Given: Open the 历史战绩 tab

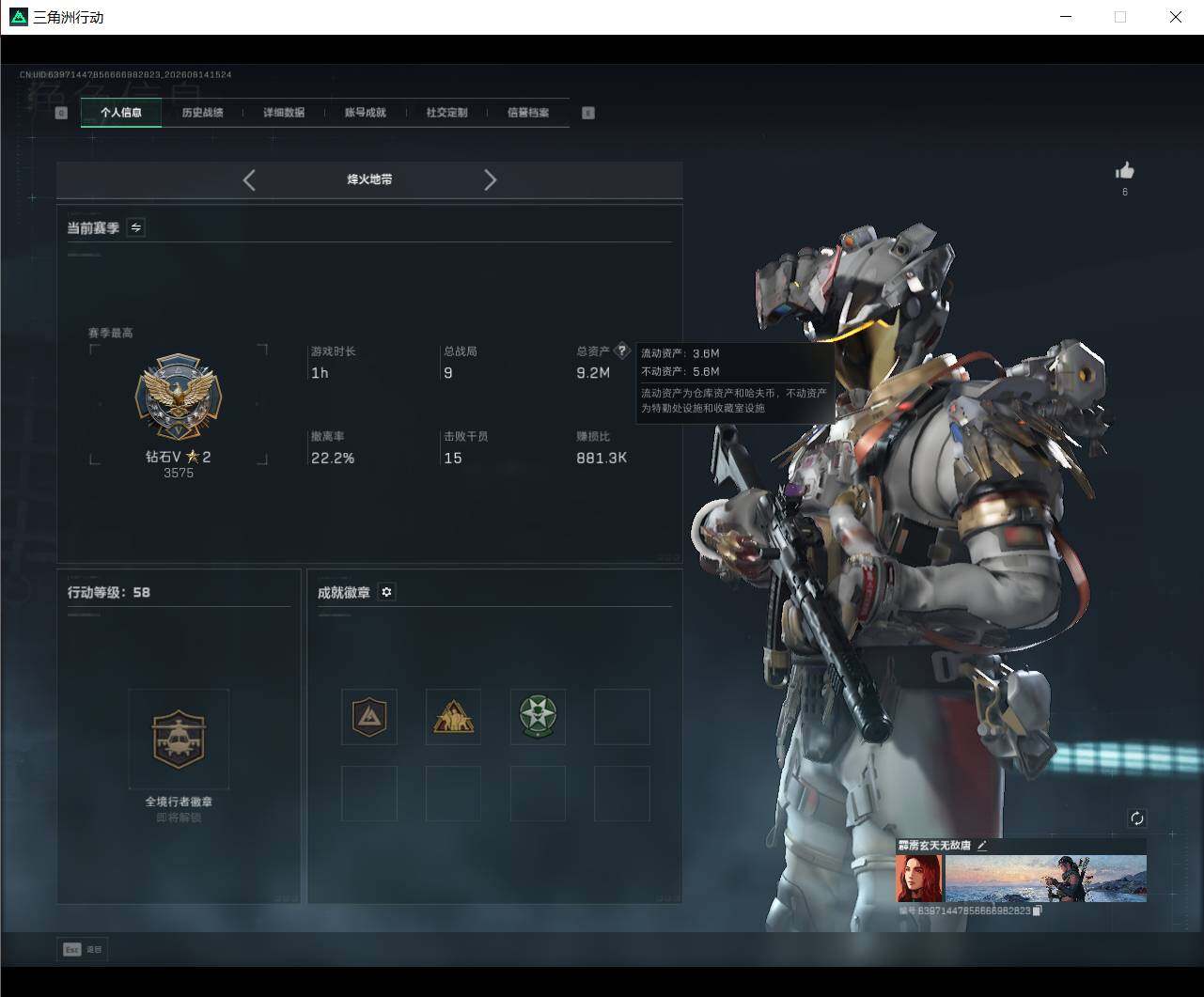Looking at the screenshot, I should (x=202, y=113).
